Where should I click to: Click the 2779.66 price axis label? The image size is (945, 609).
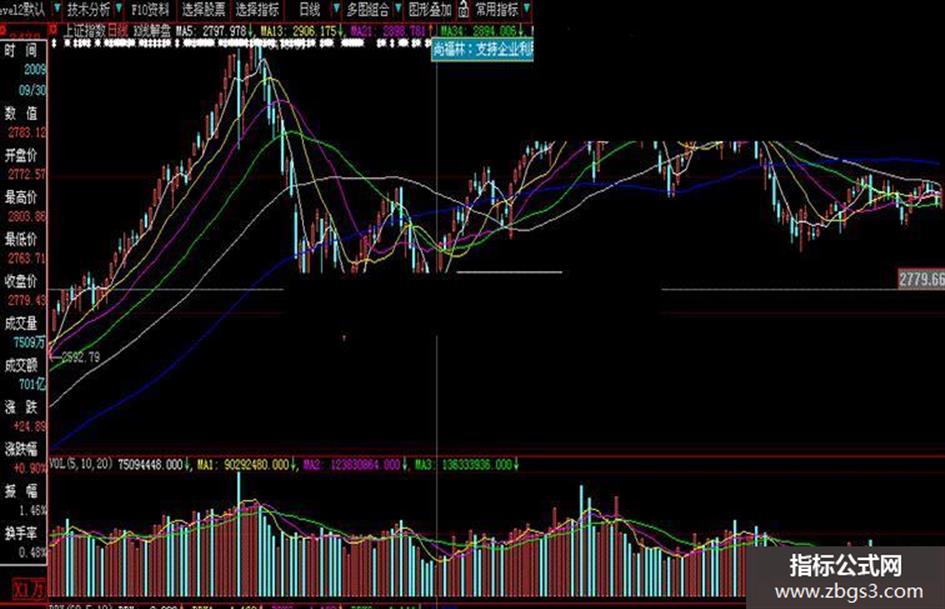click(921, 279)
